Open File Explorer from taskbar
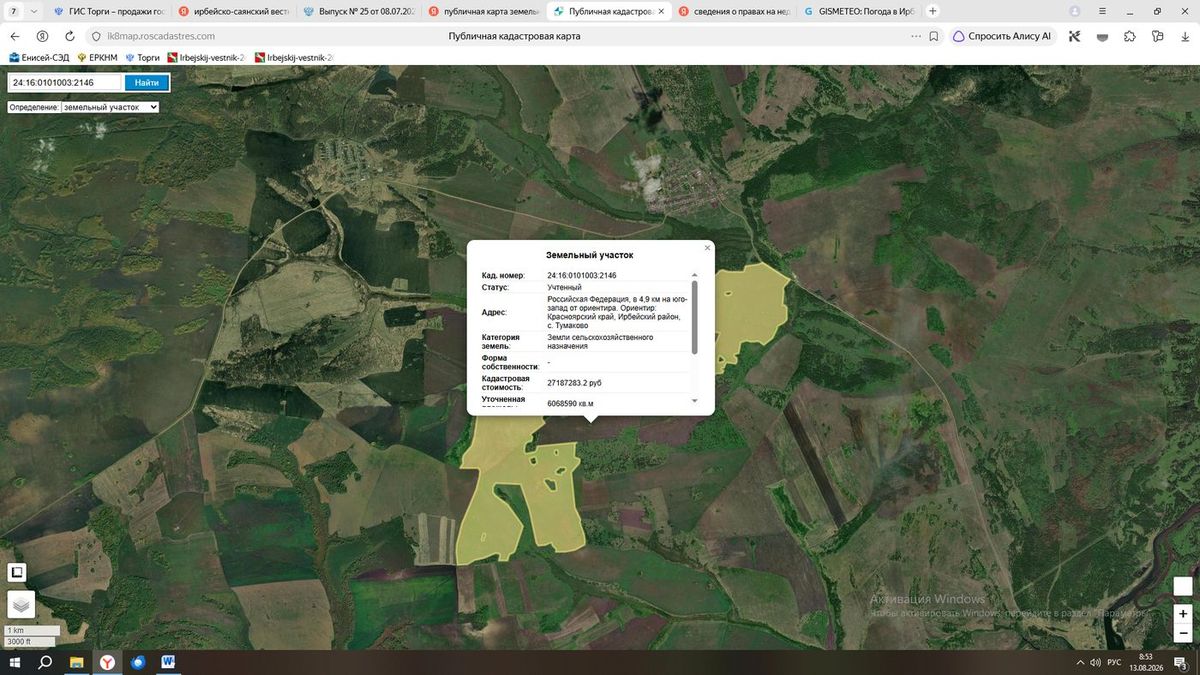Image resolution: width=1200 pixels, height=675 pixels. tap(76, 662)
